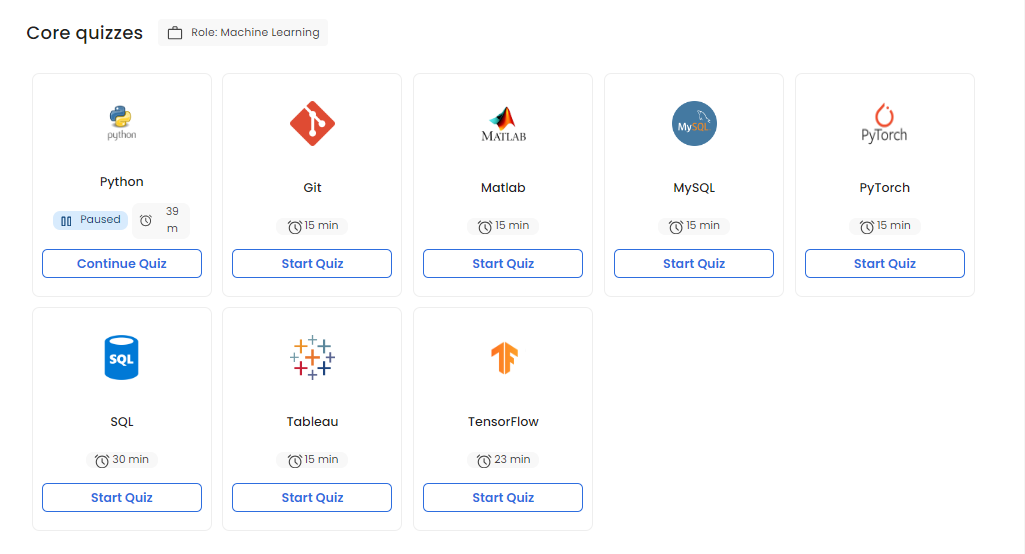Click the Paused status badge
The width and height of the screenshot is (1025, 554).
[90, 220]
